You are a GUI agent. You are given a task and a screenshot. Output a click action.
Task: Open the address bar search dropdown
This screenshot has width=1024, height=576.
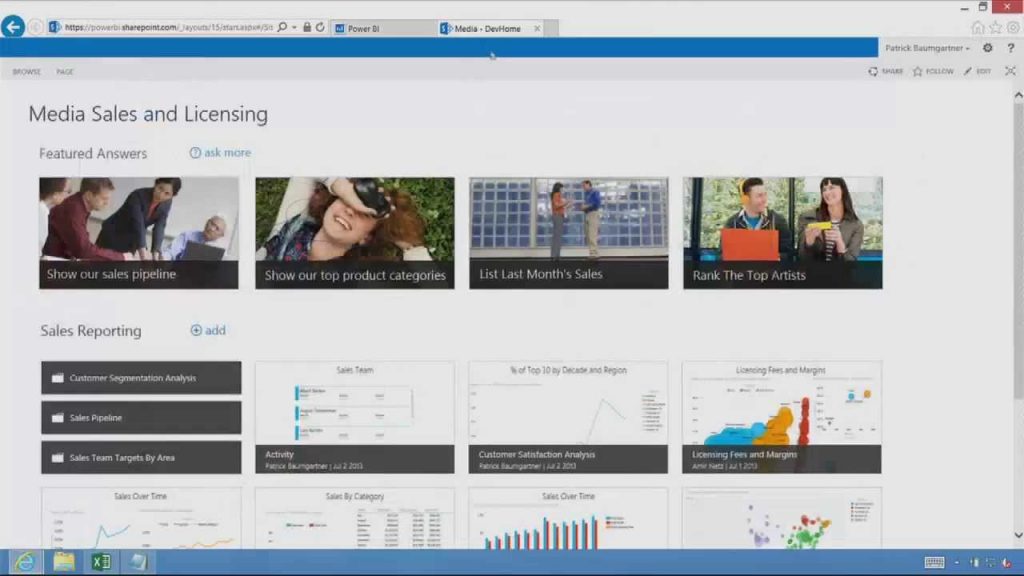[294, 27]
